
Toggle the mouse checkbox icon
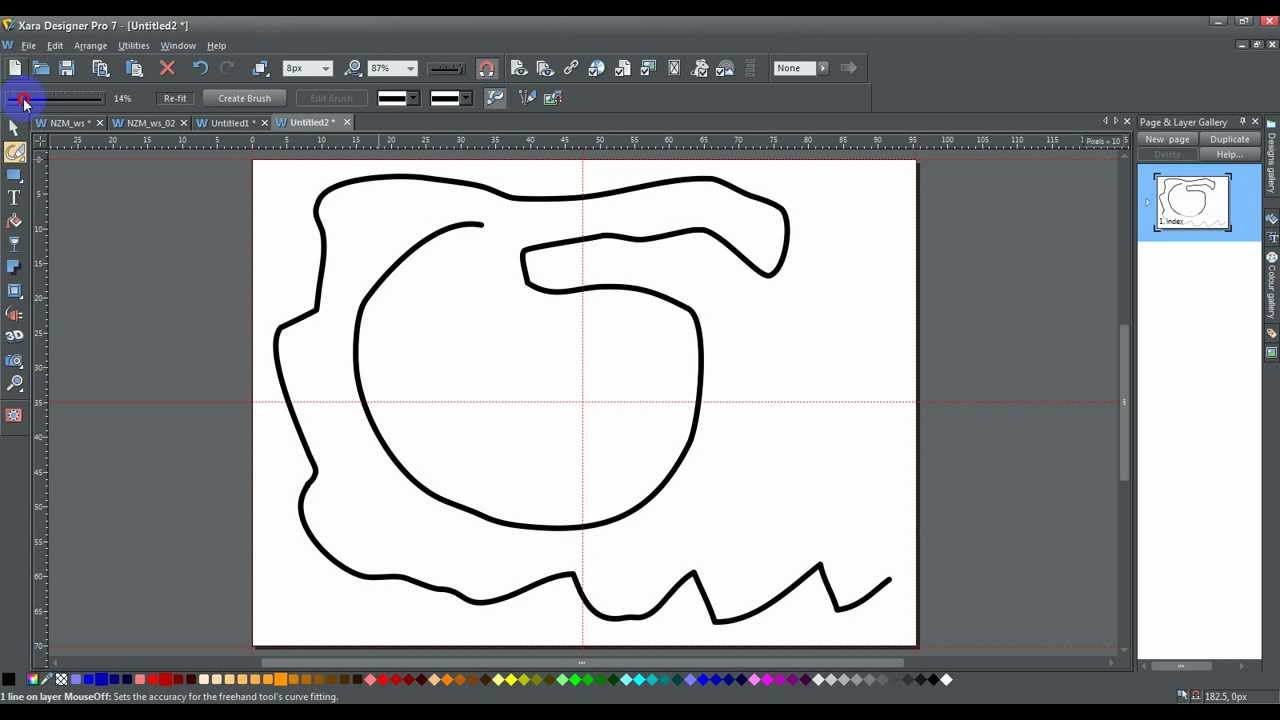pos(700,68)
